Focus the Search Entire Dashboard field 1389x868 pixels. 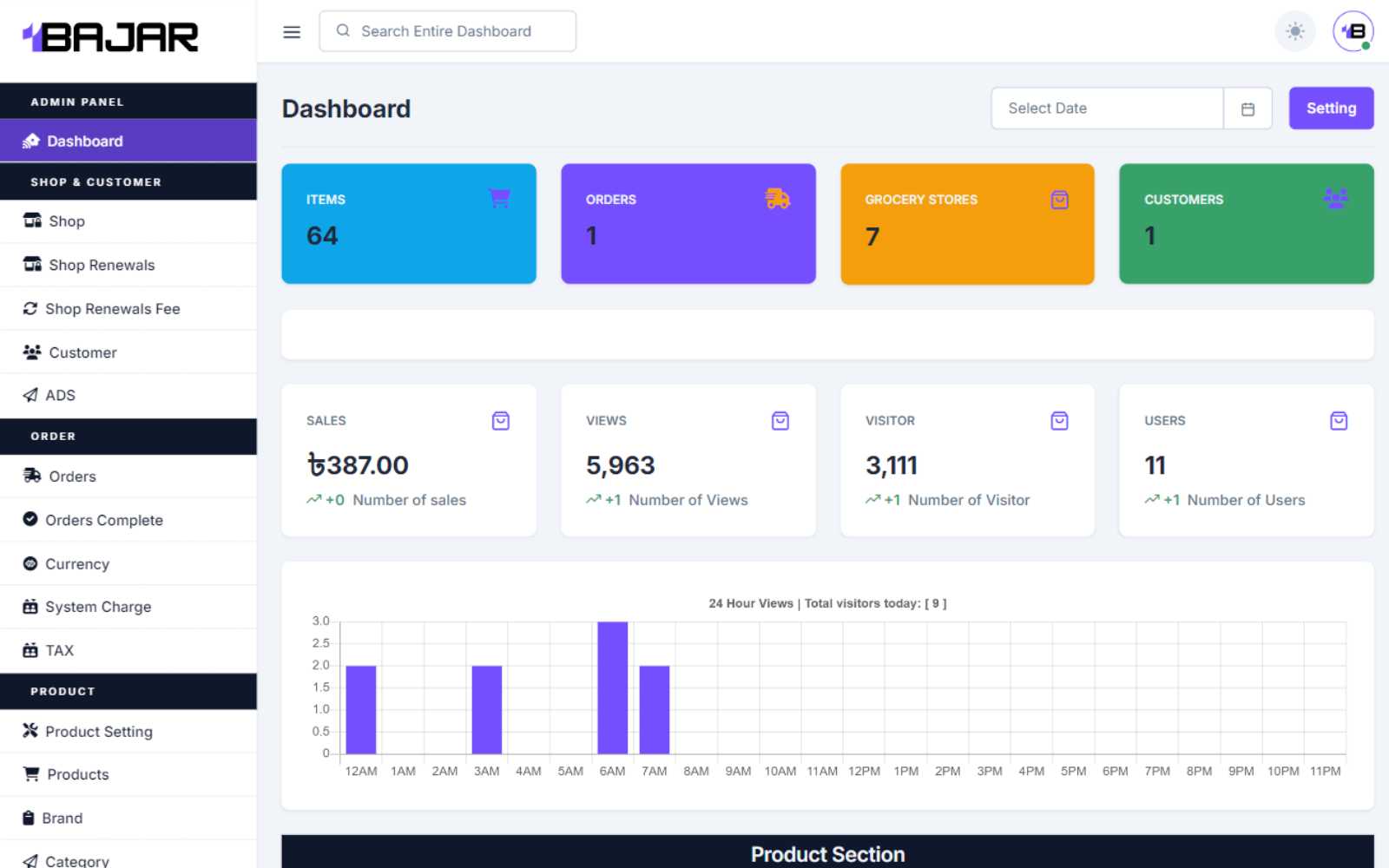[x=447, y=31]
